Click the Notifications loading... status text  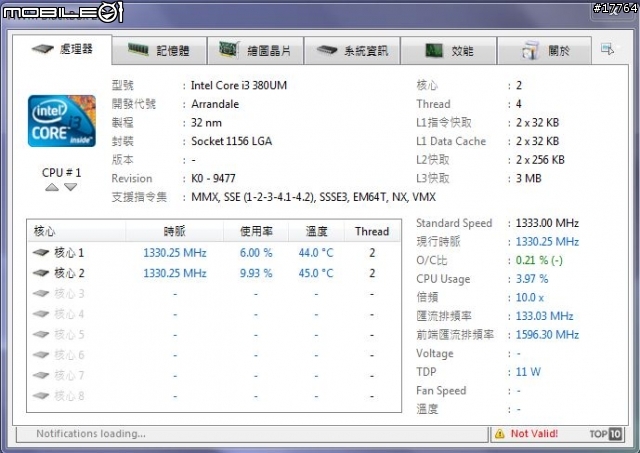91,433
